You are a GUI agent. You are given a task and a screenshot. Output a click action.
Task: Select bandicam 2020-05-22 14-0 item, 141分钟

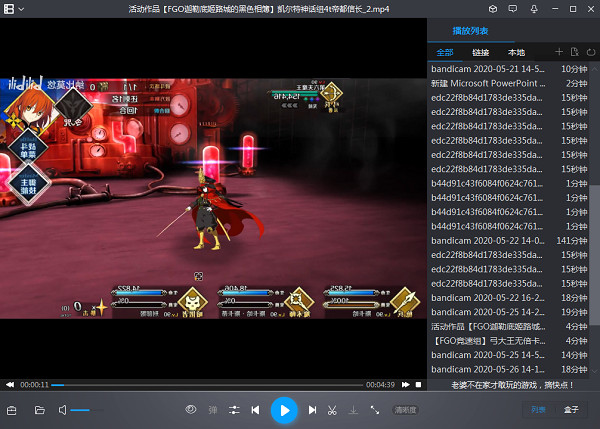(x=509, y=241)
